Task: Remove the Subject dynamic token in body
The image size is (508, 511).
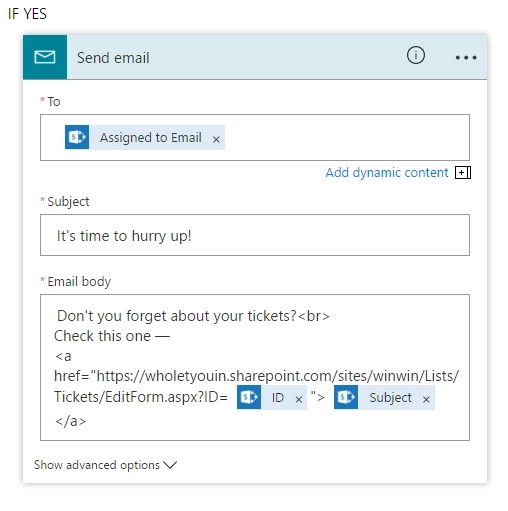Action: pos(426,399)
